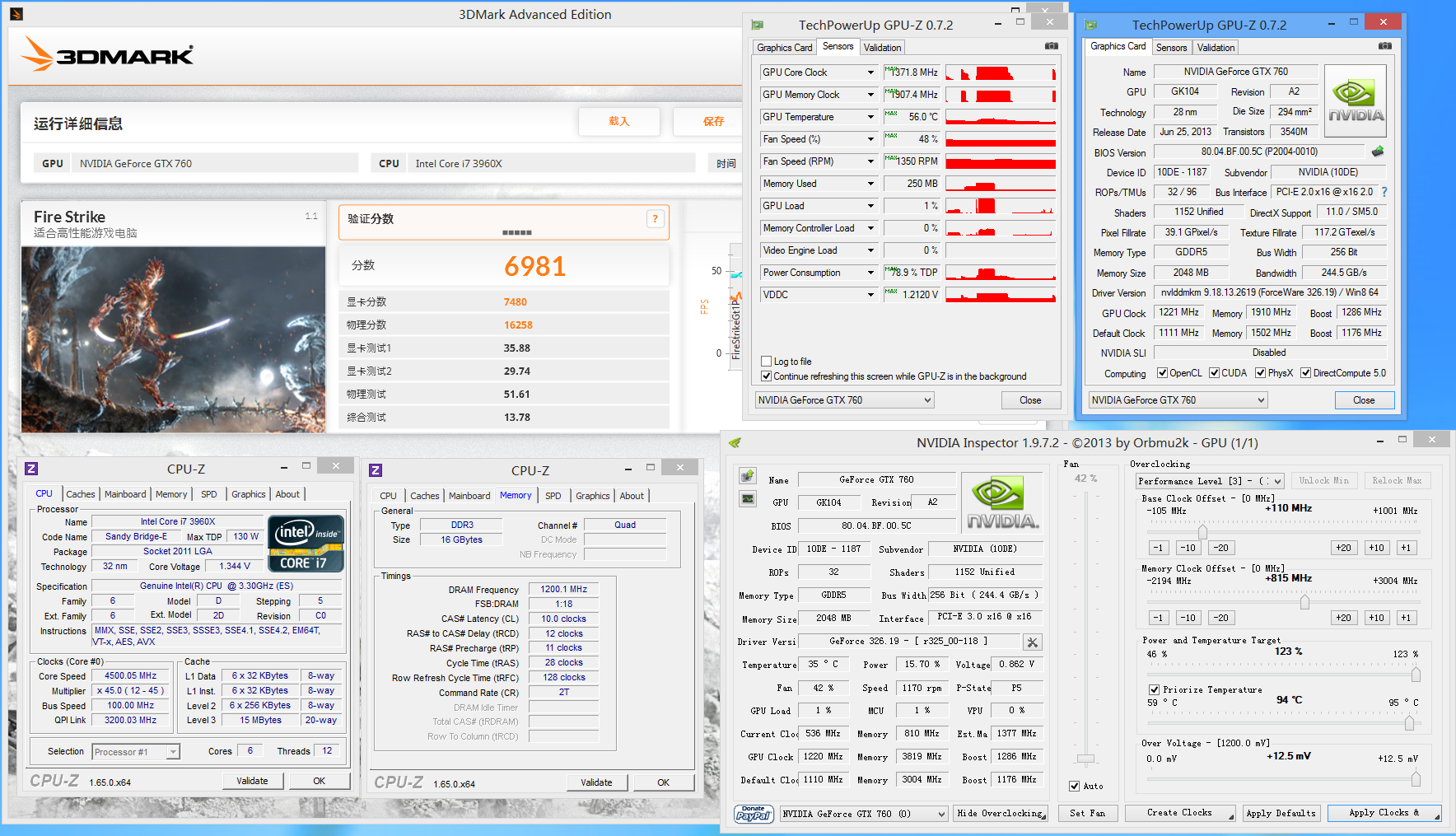Adjust the vertical Fan speed slider

coord(1086,759)
